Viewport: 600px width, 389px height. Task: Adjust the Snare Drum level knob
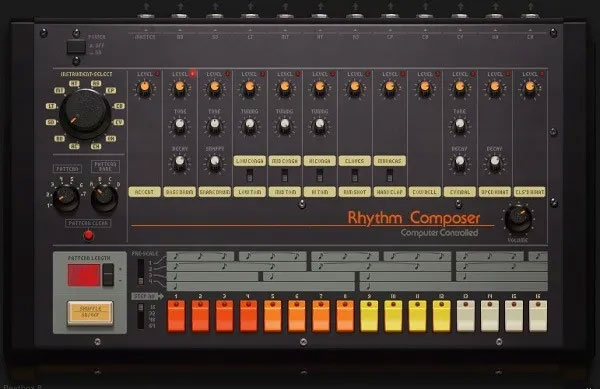[x=215, y=88]
